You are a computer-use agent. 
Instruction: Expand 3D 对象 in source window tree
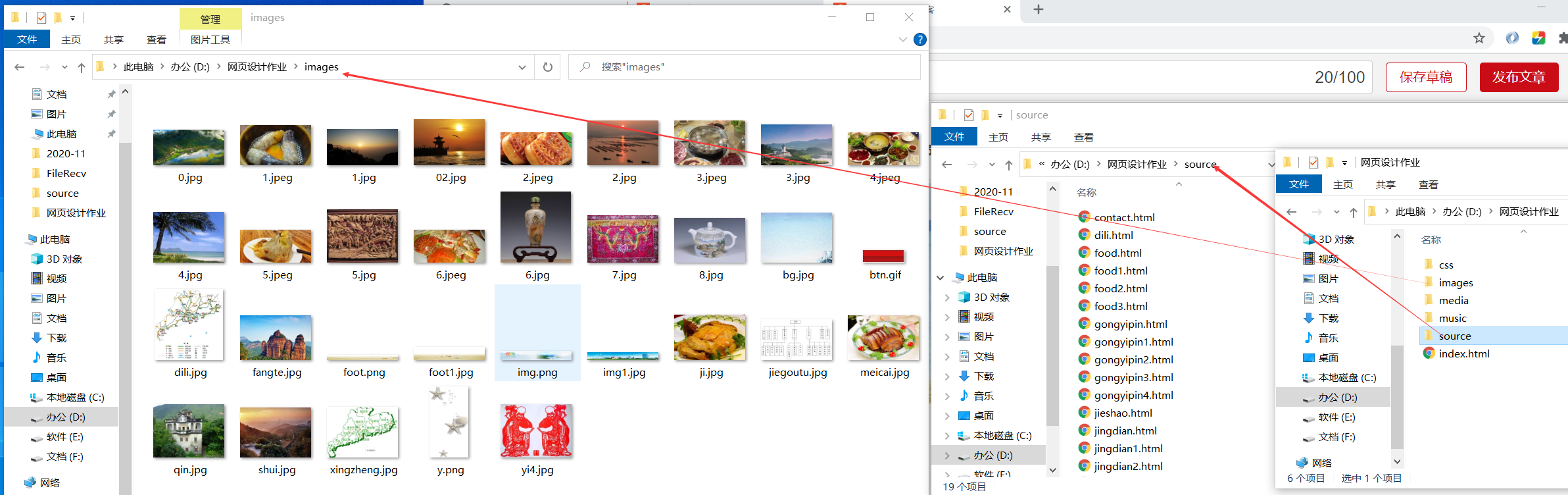947,298
